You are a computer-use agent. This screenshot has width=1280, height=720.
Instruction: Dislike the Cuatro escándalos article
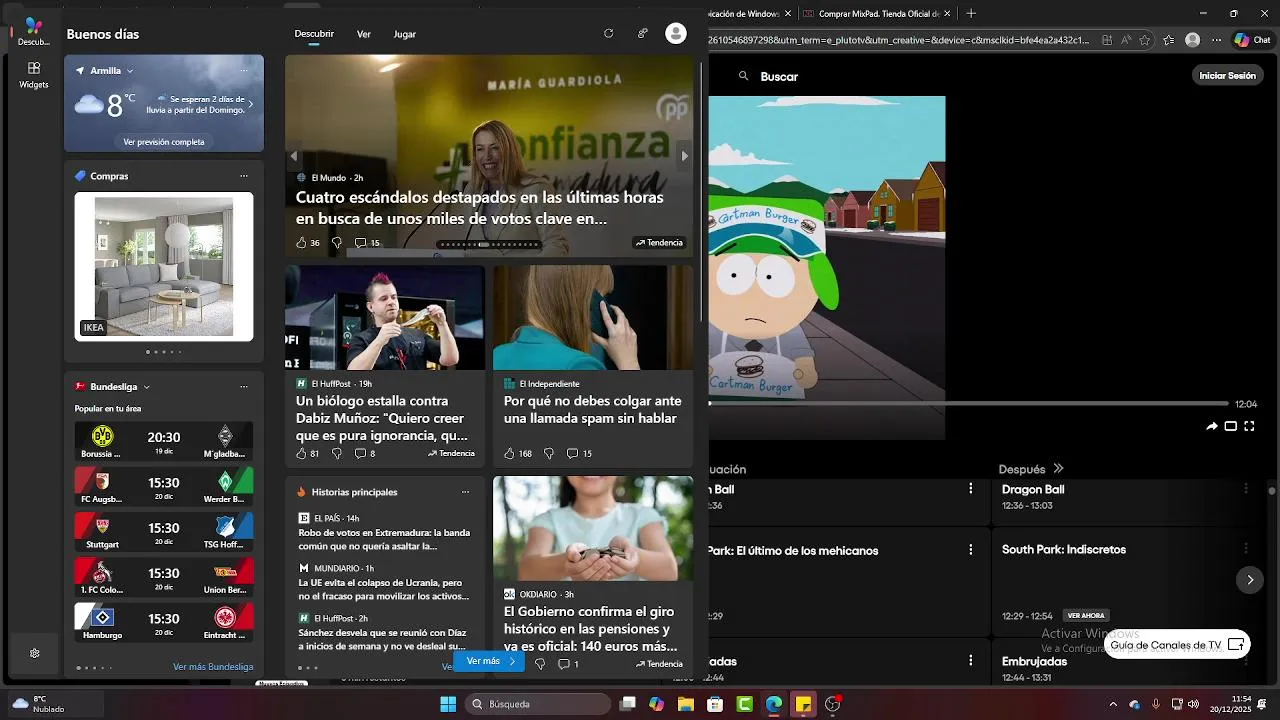[x=336, y=243]
